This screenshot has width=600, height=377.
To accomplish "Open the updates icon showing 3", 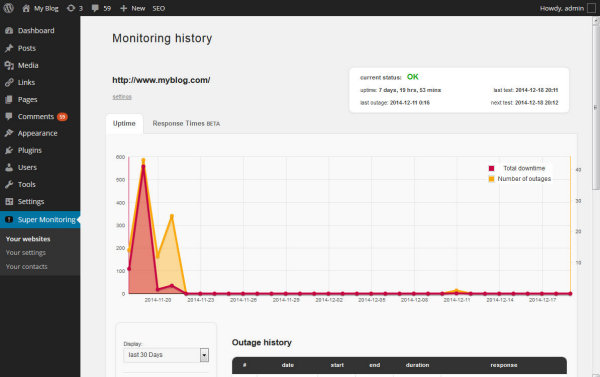I will [71, 8].
